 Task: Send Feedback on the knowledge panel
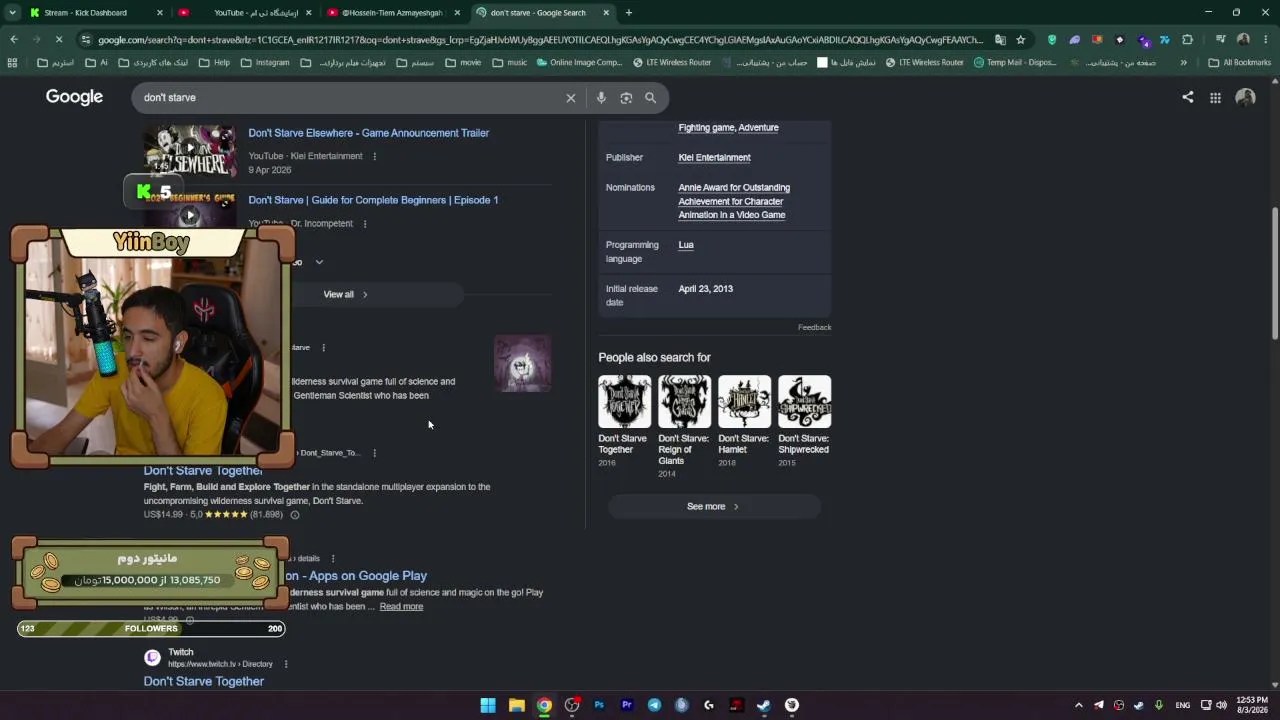(815, 328)
